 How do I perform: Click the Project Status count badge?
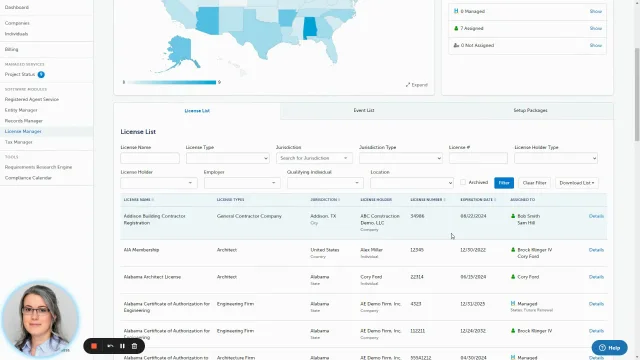coord(41,74)
